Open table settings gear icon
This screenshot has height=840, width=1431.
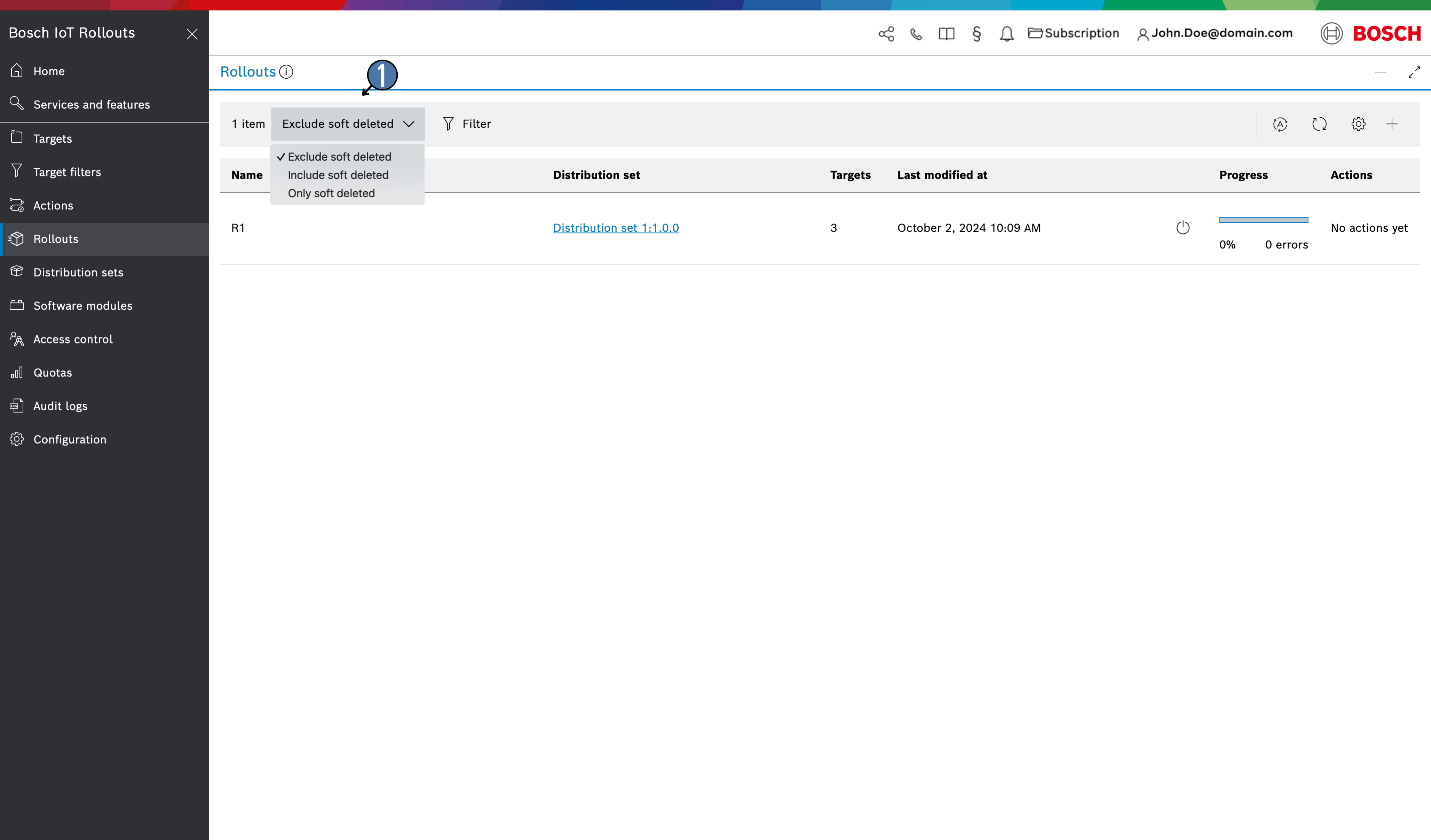pyautogui.click(x=1358, y=124)
